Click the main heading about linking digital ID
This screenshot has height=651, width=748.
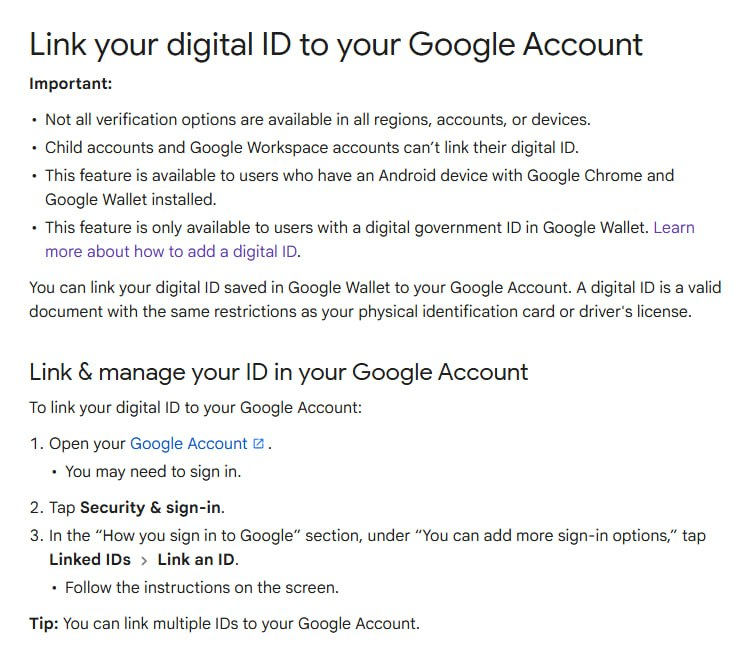click(x=336, y=45)
